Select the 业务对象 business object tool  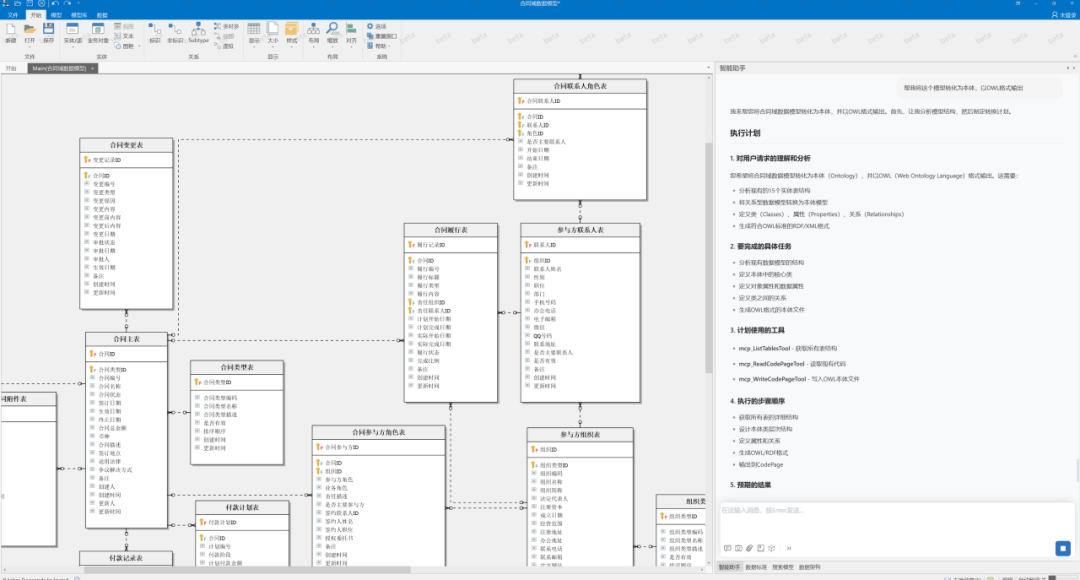pos(98,30)
